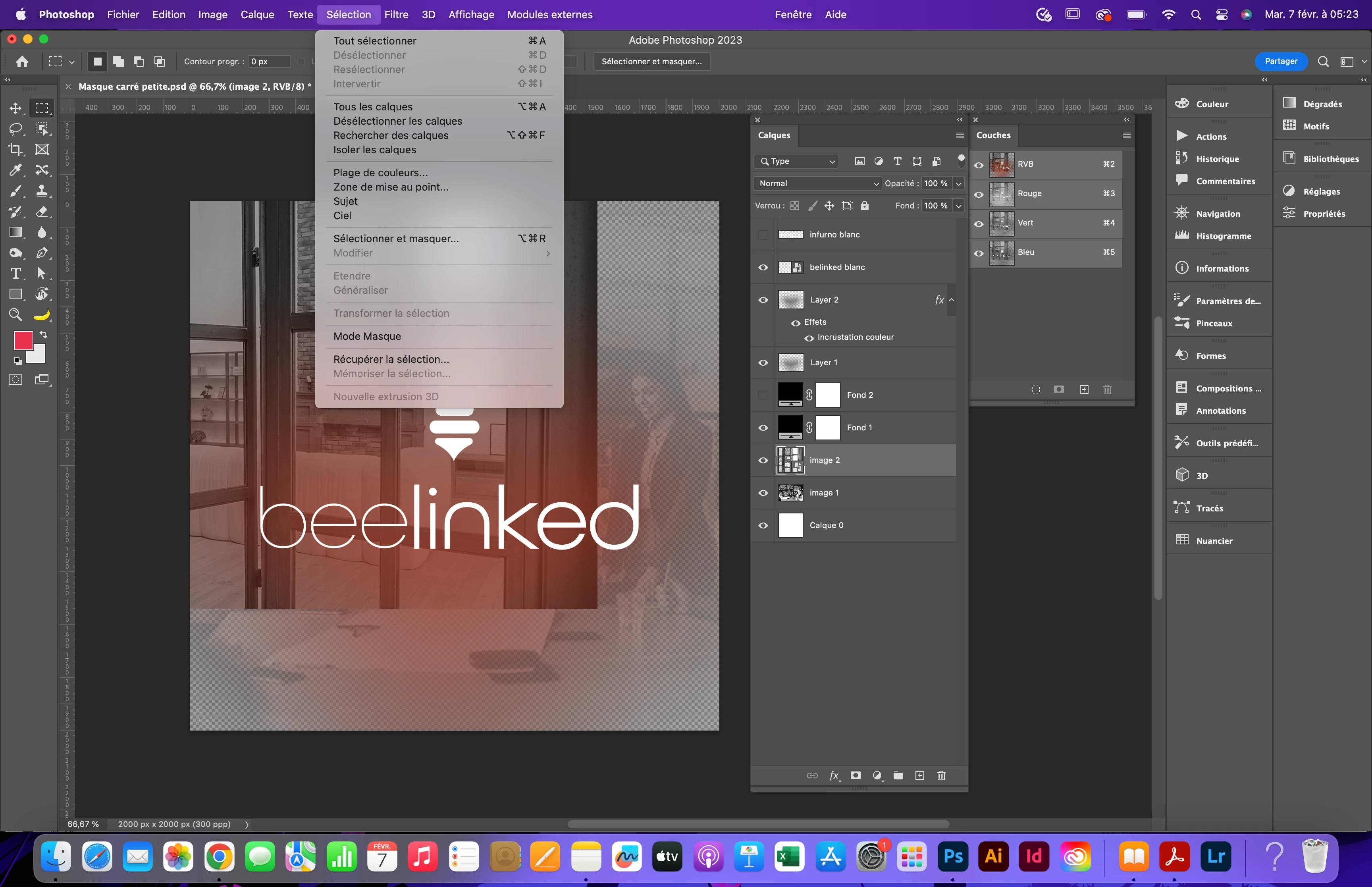Click Mode Masque menu entry
The image size is (1372, 887).
(x=367, y=336)
